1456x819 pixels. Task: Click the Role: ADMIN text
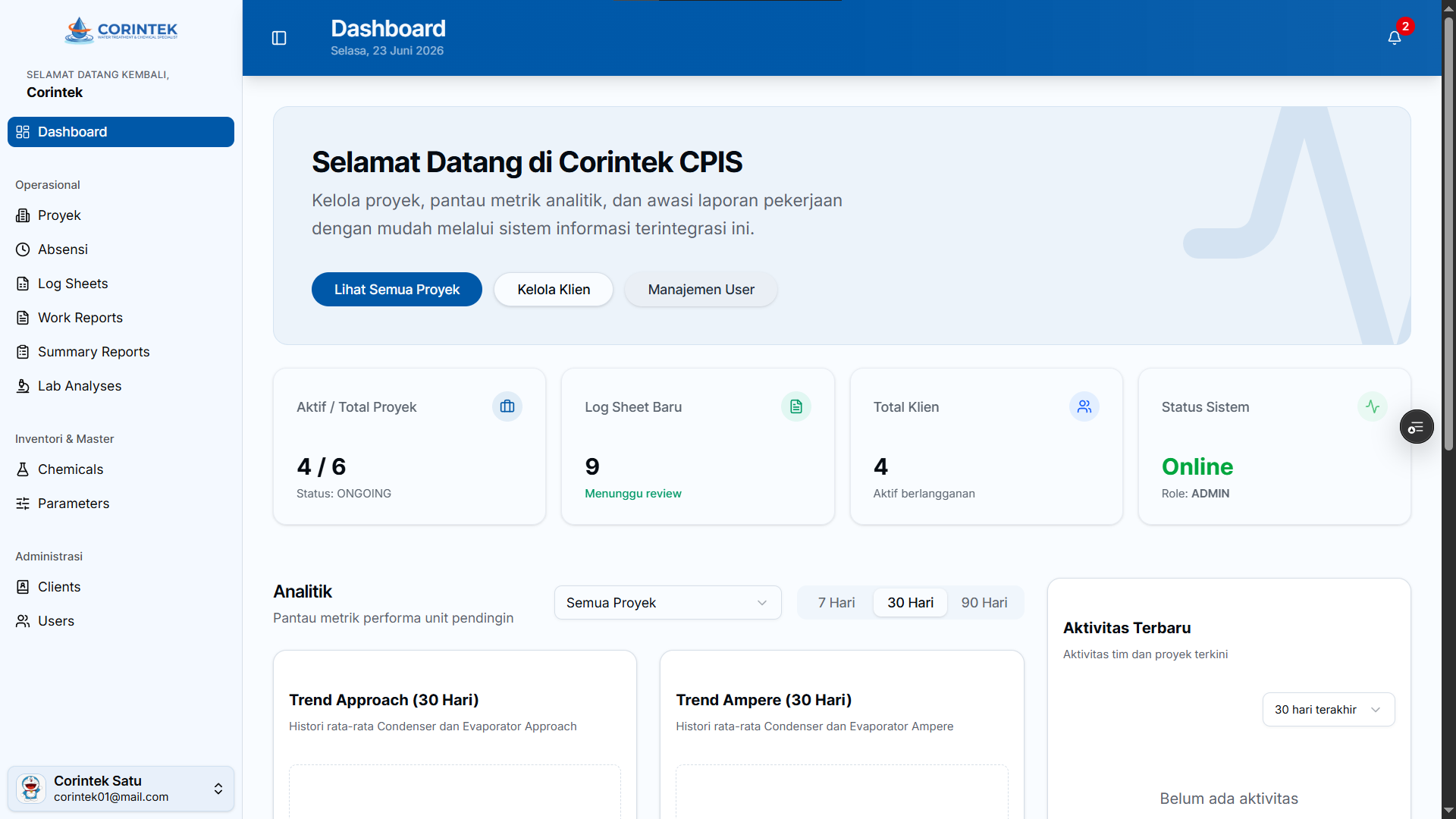coord(1195,494)
